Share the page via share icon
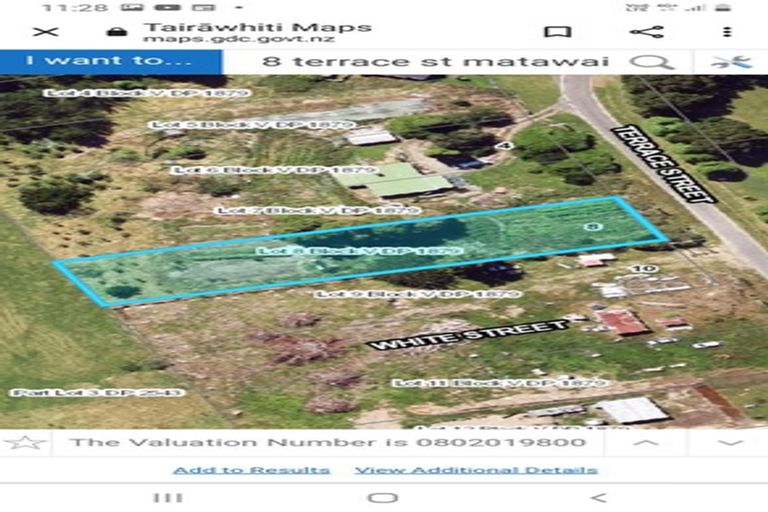Viewport: 768px width, 512px height. tap(647, 32)
